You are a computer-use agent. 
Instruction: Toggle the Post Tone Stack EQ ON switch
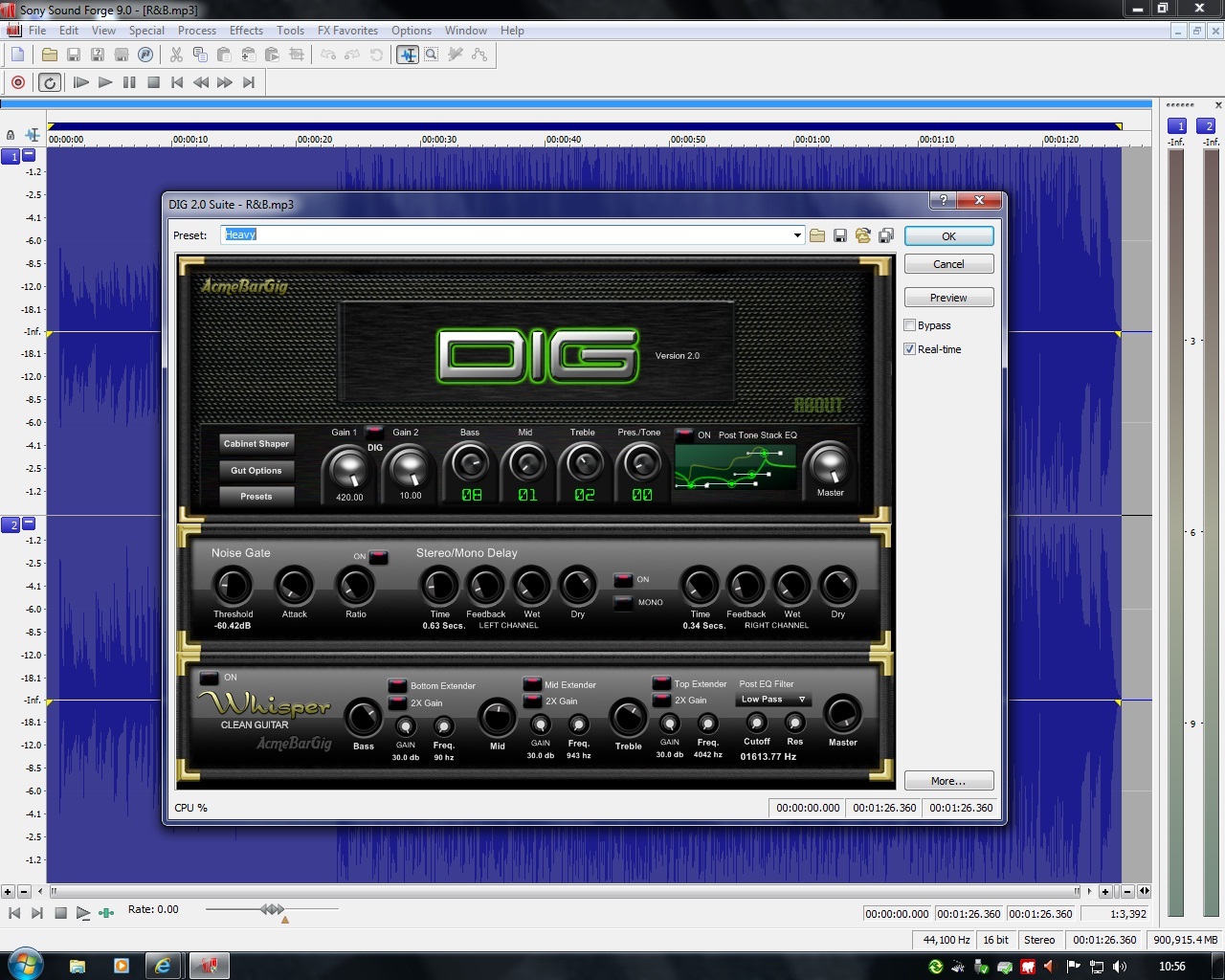[x=684, y=434]
